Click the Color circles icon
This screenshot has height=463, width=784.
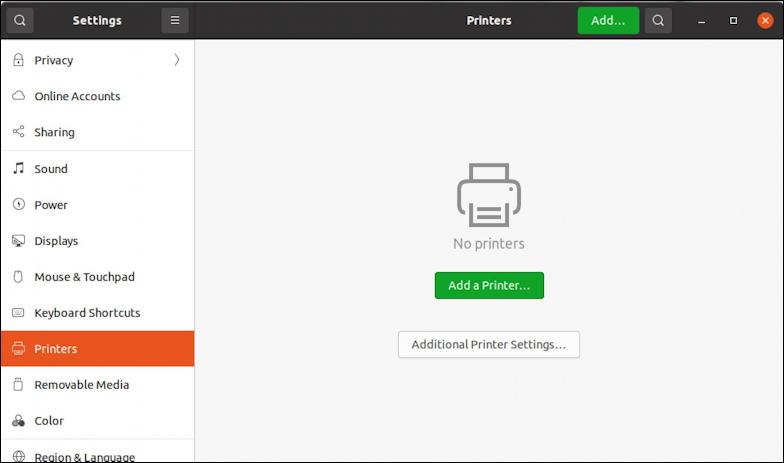coord(18,420)
